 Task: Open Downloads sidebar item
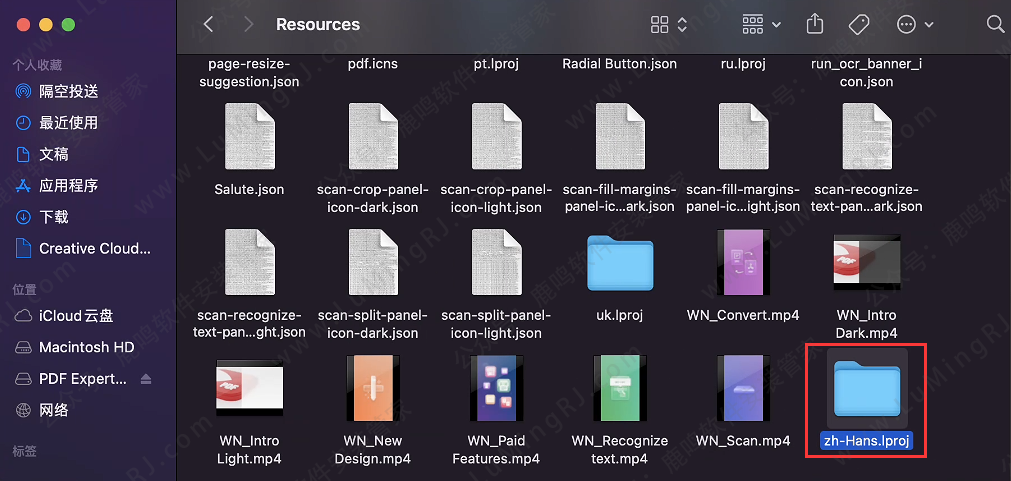click(x=54, y=217)
